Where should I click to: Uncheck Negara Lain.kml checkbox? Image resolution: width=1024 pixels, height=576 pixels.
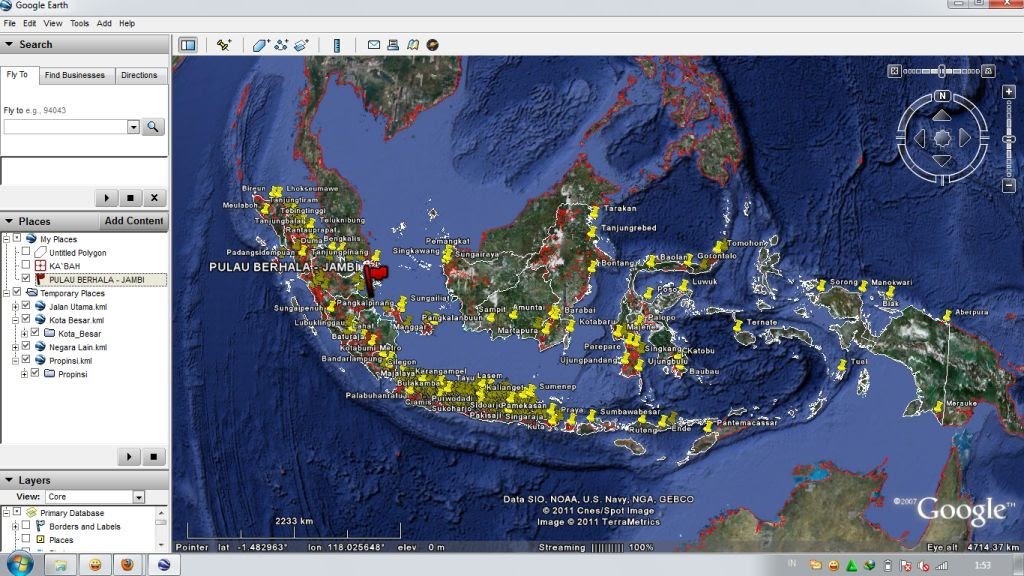tap(25, 346)
